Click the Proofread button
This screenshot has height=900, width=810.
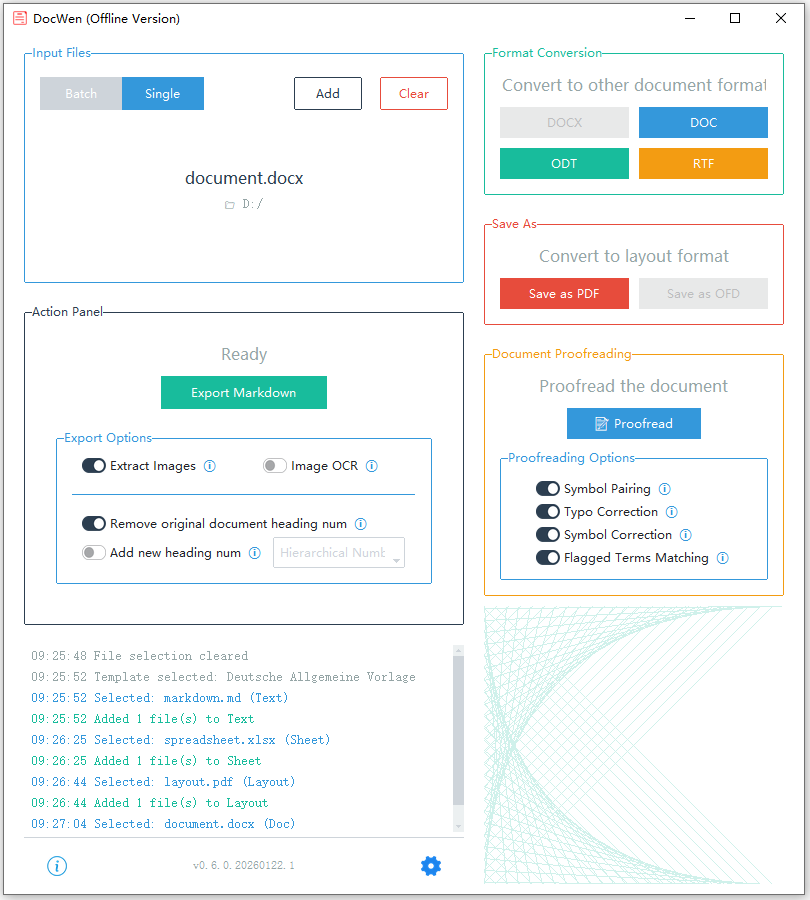pyautogui.click(x=634, y=424)
